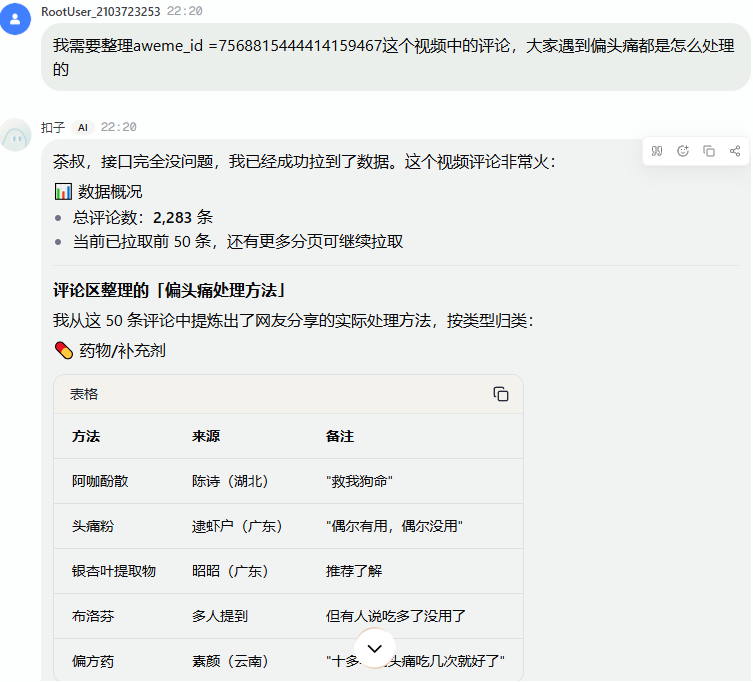
Task: Click the 总评论数 2,283 条 line
Action: [x=143, y=218]
